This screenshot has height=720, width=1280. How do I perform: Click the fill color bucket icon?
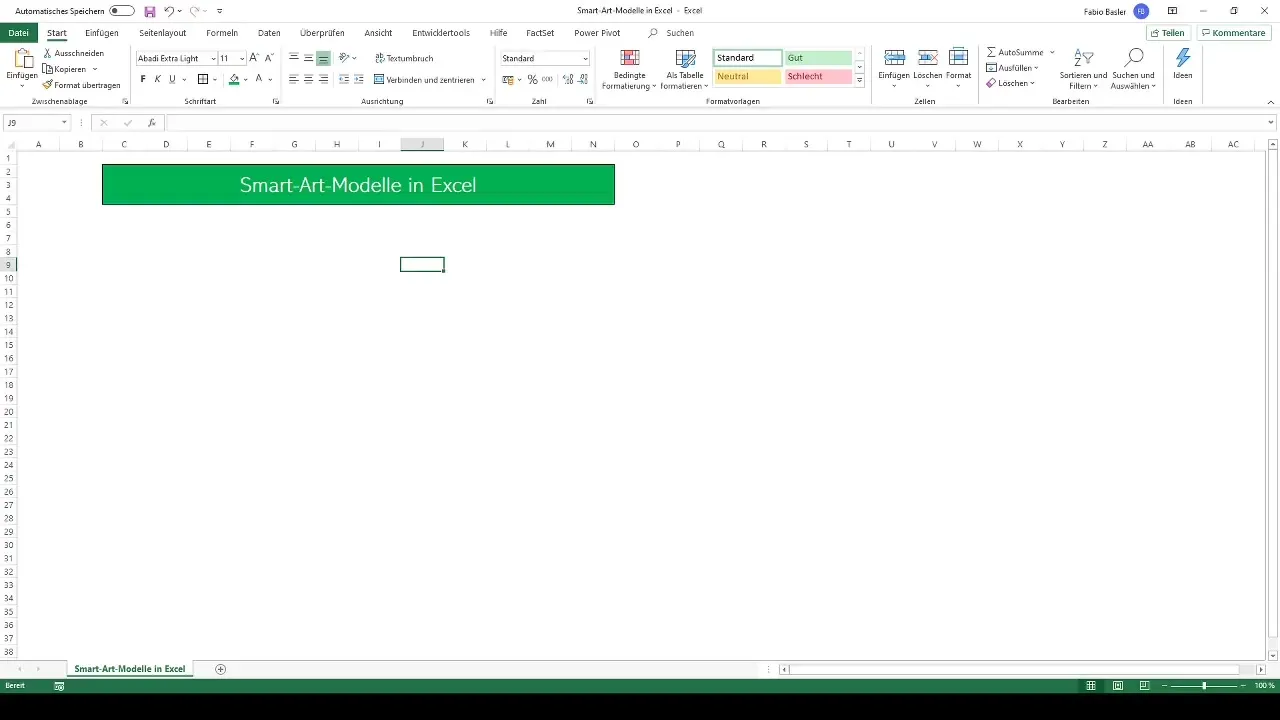pyautogui.click(x=234, y=79)
